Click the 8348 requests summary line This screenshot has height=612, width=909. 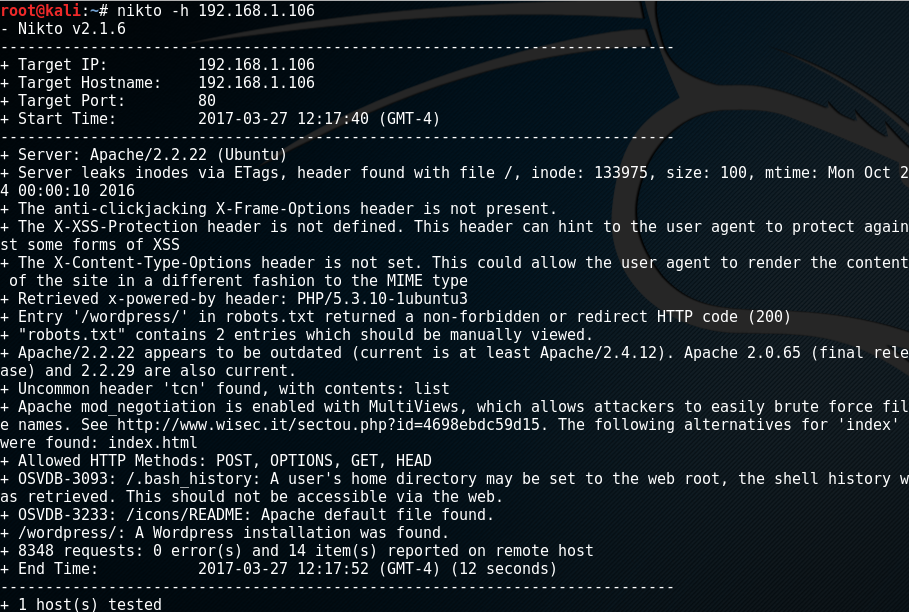(297, 551)
